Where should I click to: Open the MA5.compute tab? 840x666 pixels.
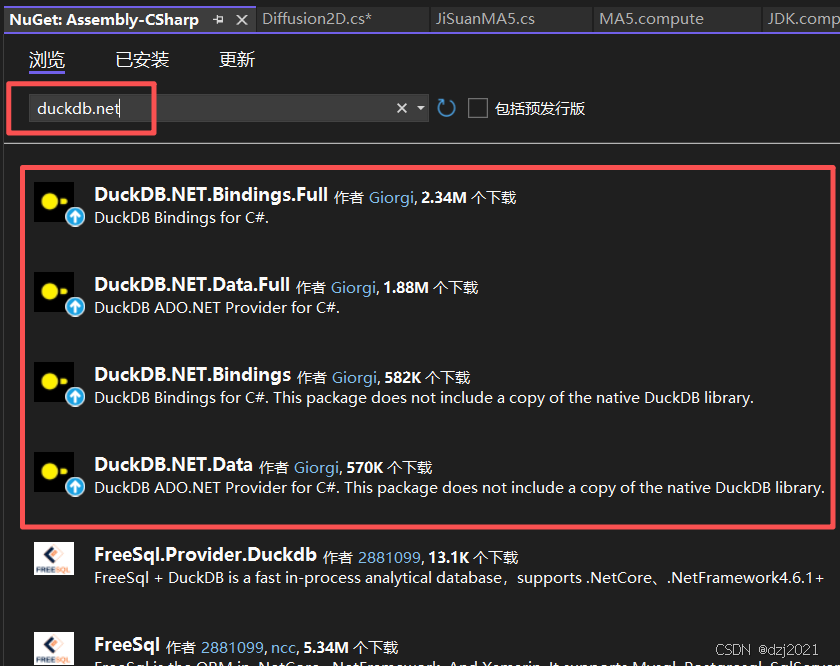(x=651, y=19)
